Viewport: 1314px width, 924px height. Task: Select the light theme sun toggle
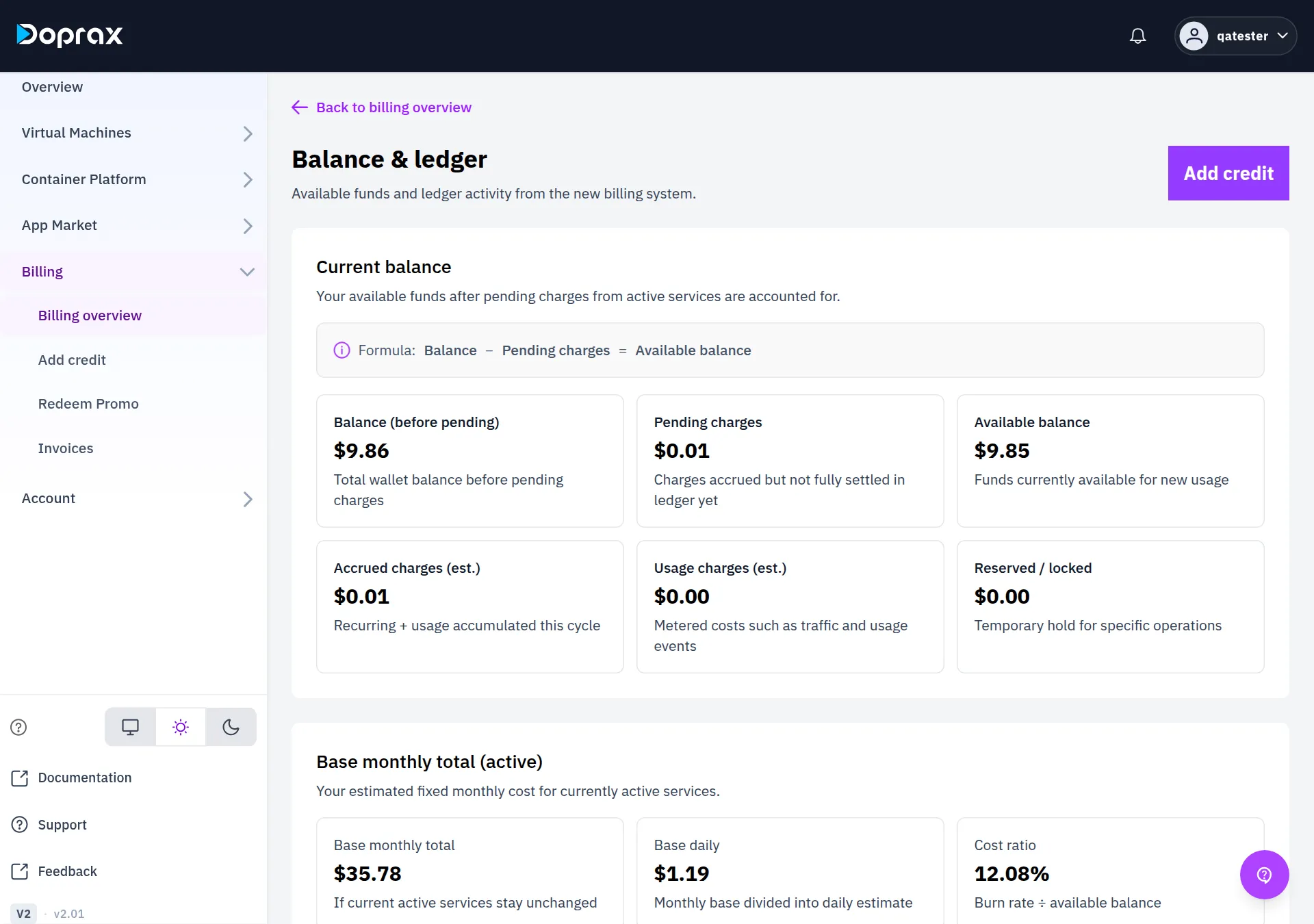181,727
